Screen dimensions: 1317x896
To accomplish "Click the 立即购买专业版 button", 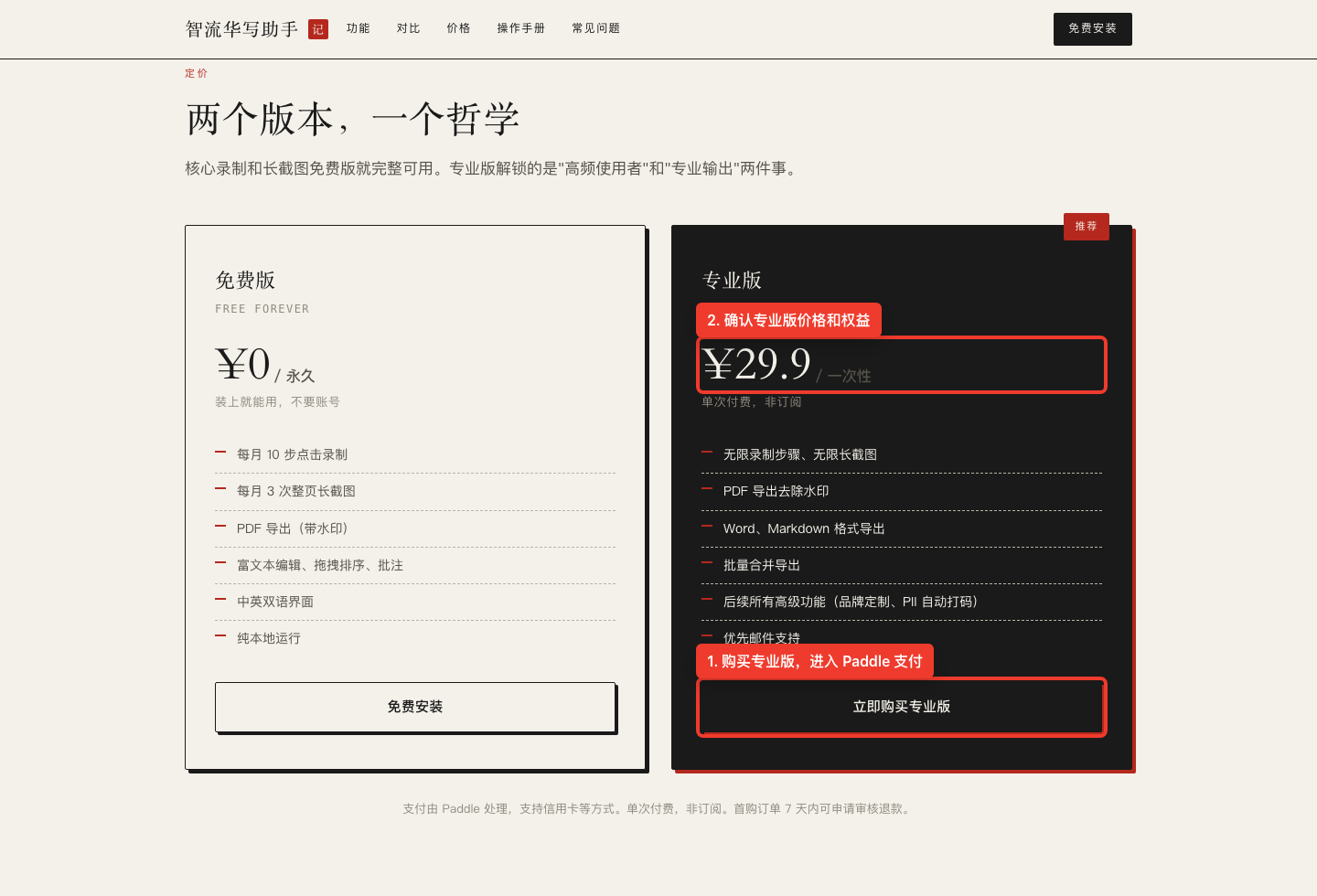I will [902, 707].
